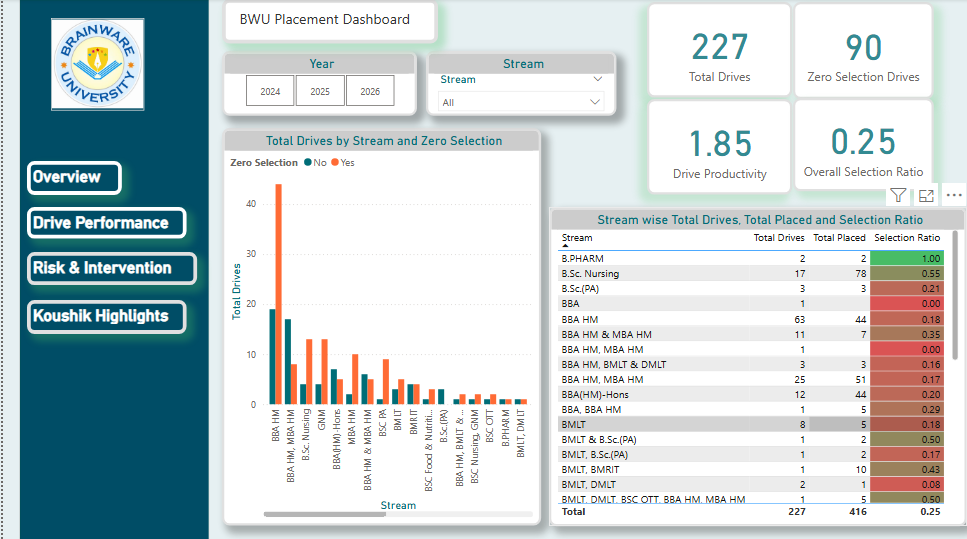
Task: Select the 'BBA HM, BMLT & DMLT' row
Action: click(751, 364)
